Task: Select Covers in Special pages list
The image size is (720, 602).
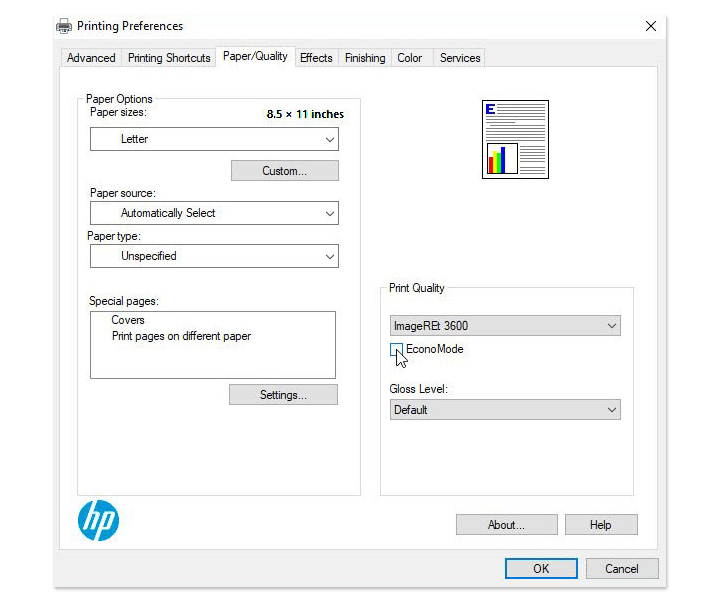Action: click(x=128, y=320)
